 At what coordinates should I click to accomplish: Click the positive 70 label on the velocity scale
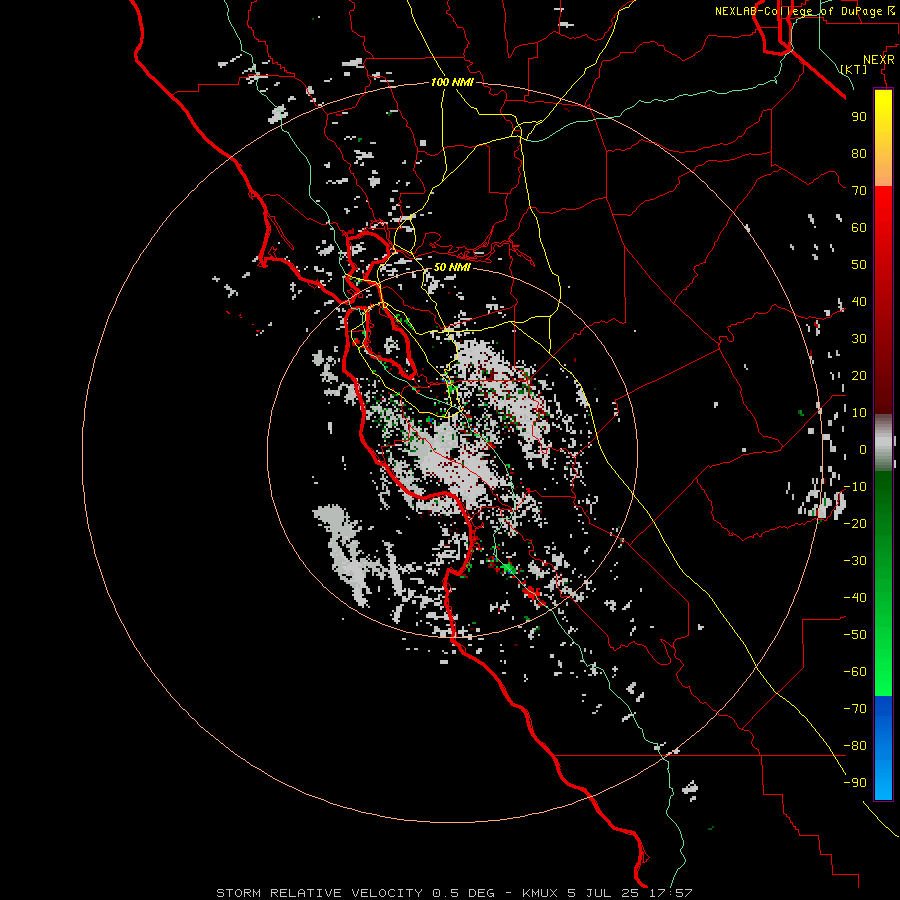(x=859, y=191)
